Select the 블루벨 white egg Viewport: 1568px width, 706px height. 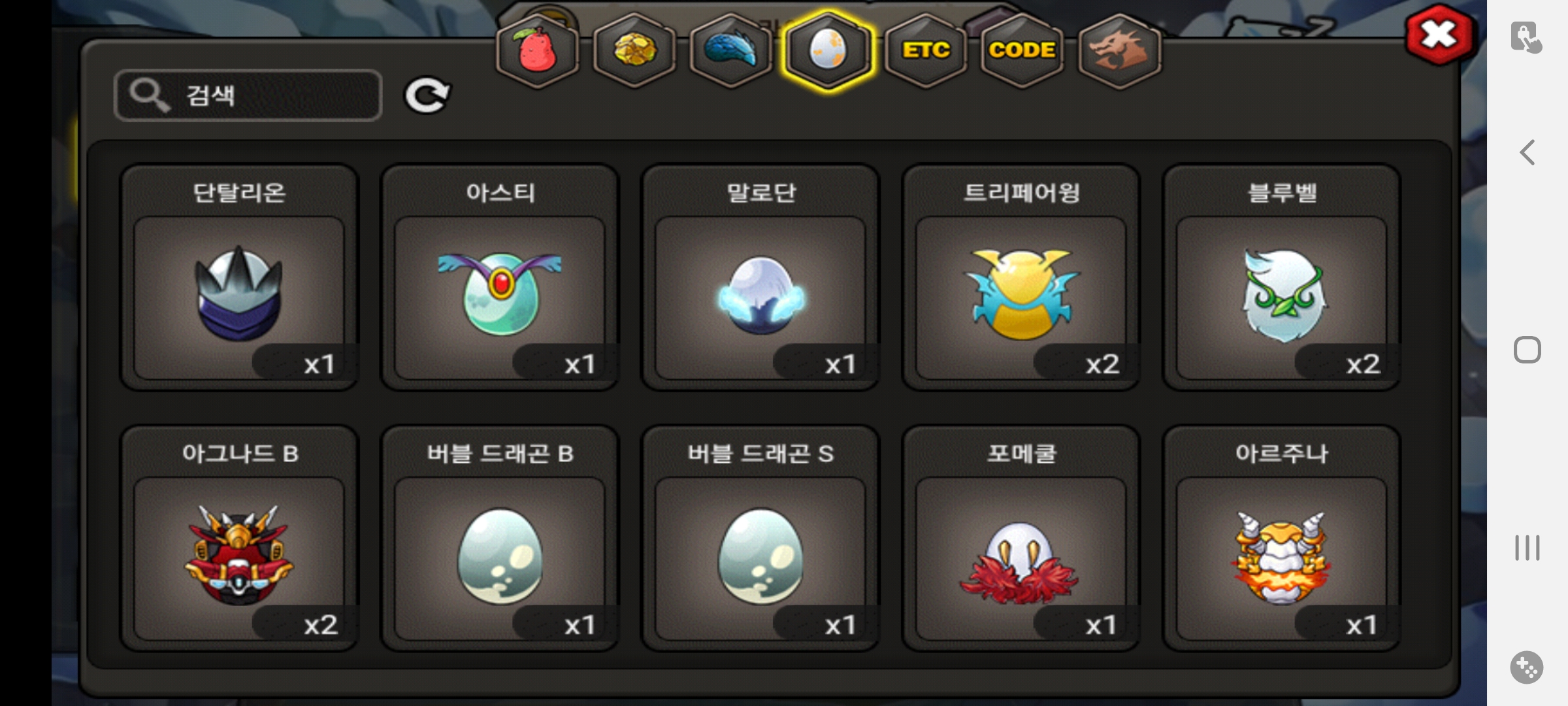(1282, 278)
